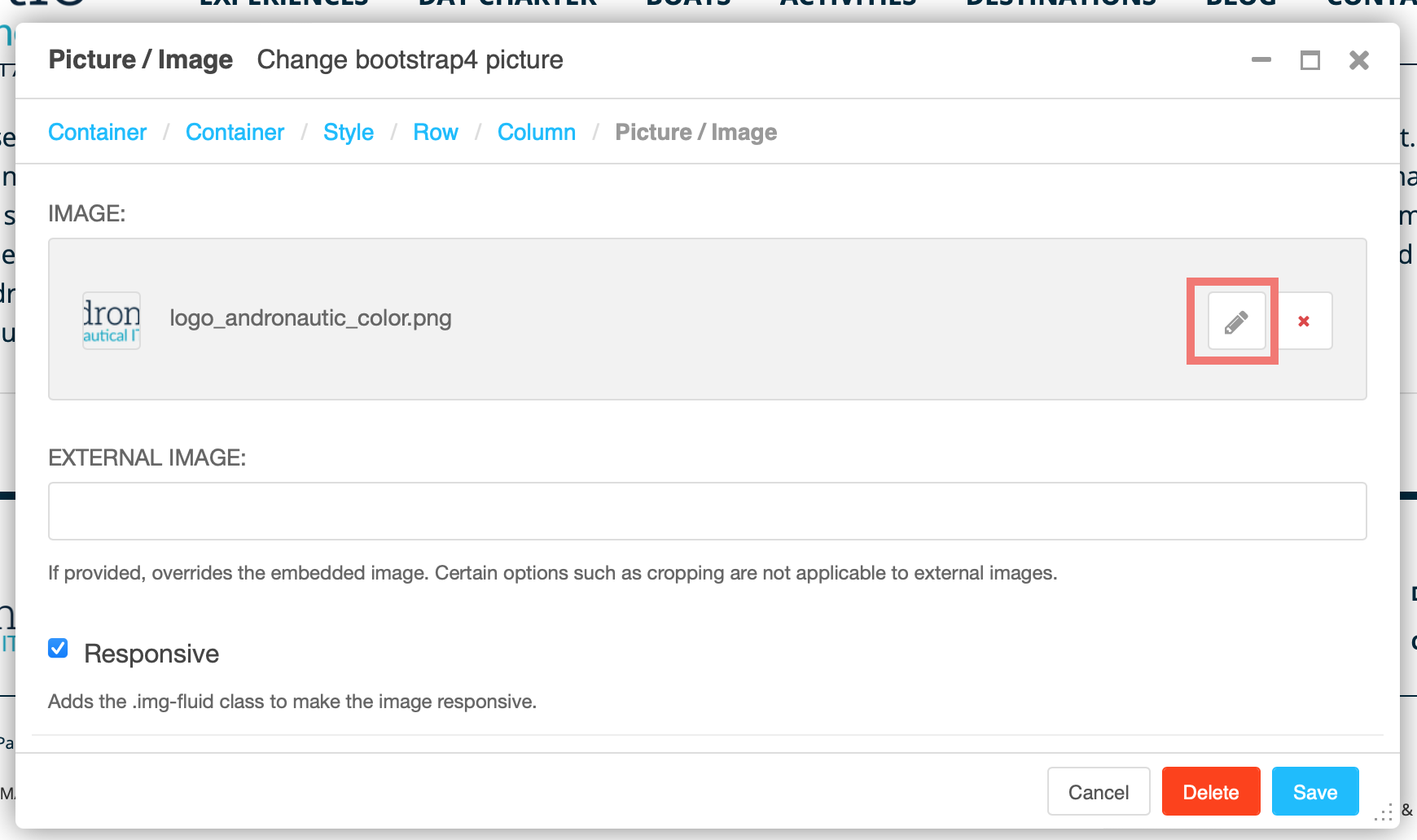Close the Picture / Image dialog

click(x=1359, y=60)
